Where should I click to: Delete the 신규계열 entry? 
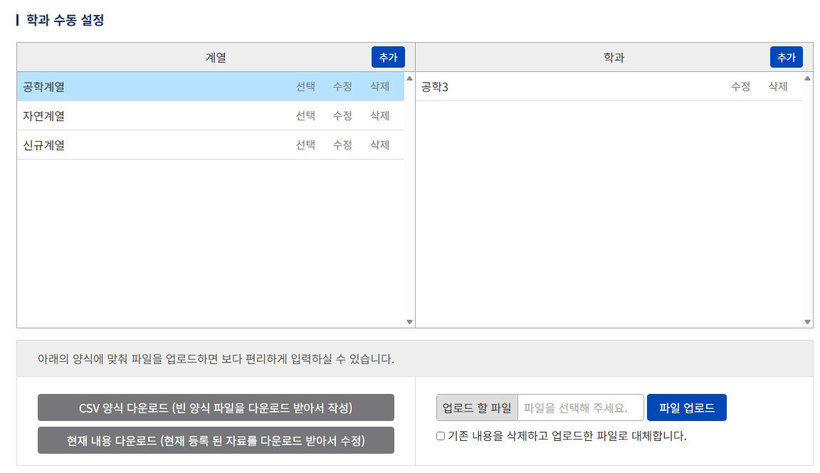tap(379, 145)
